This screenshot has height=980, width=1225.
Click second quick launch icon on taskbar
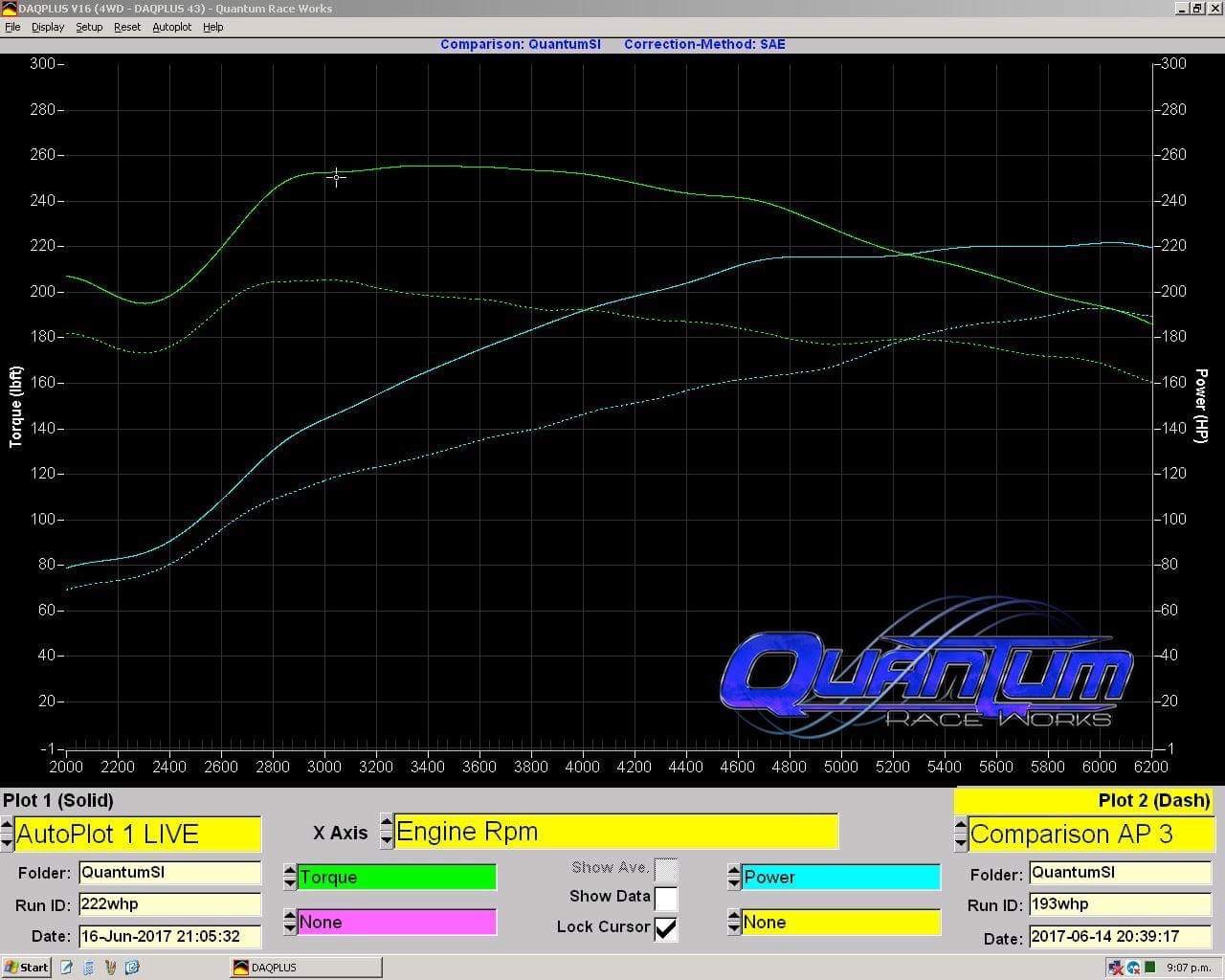pos(89,967)
